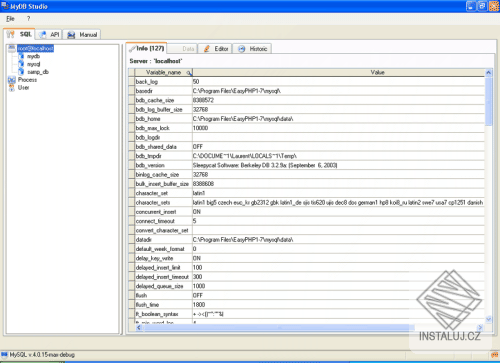Click the bdb_max_lock value 10000
Image resolution: width=500 pixels, height=363 pixels.
(x=200, y=128)
